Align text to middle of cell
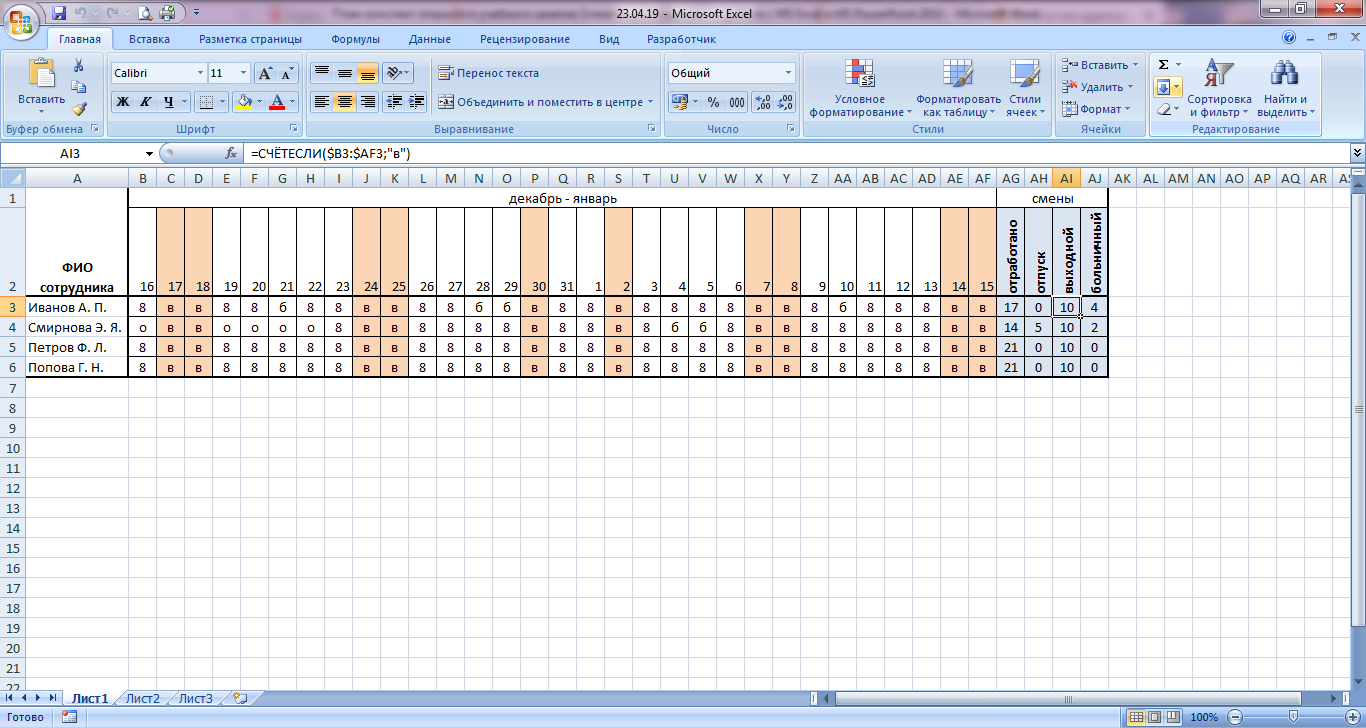 [344, 73]
